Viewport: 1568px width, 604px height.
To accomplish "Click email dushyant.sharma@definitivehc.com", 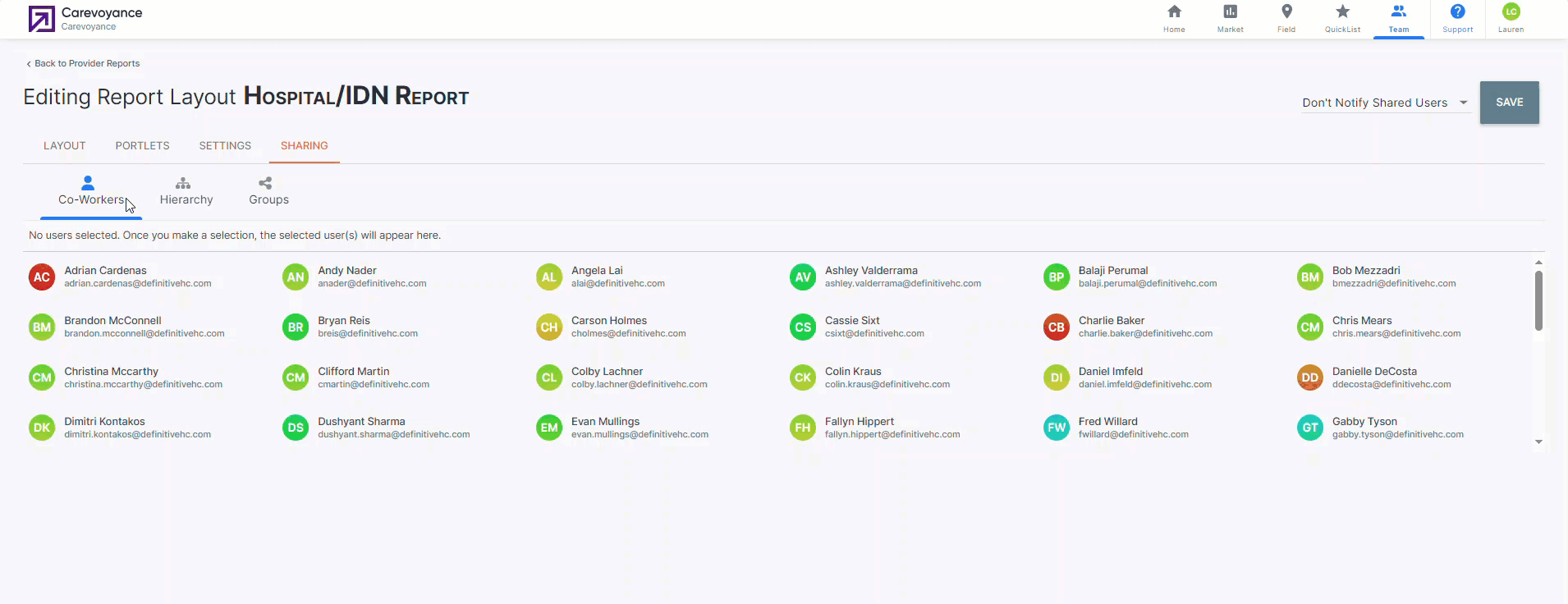I will [394, 435].
